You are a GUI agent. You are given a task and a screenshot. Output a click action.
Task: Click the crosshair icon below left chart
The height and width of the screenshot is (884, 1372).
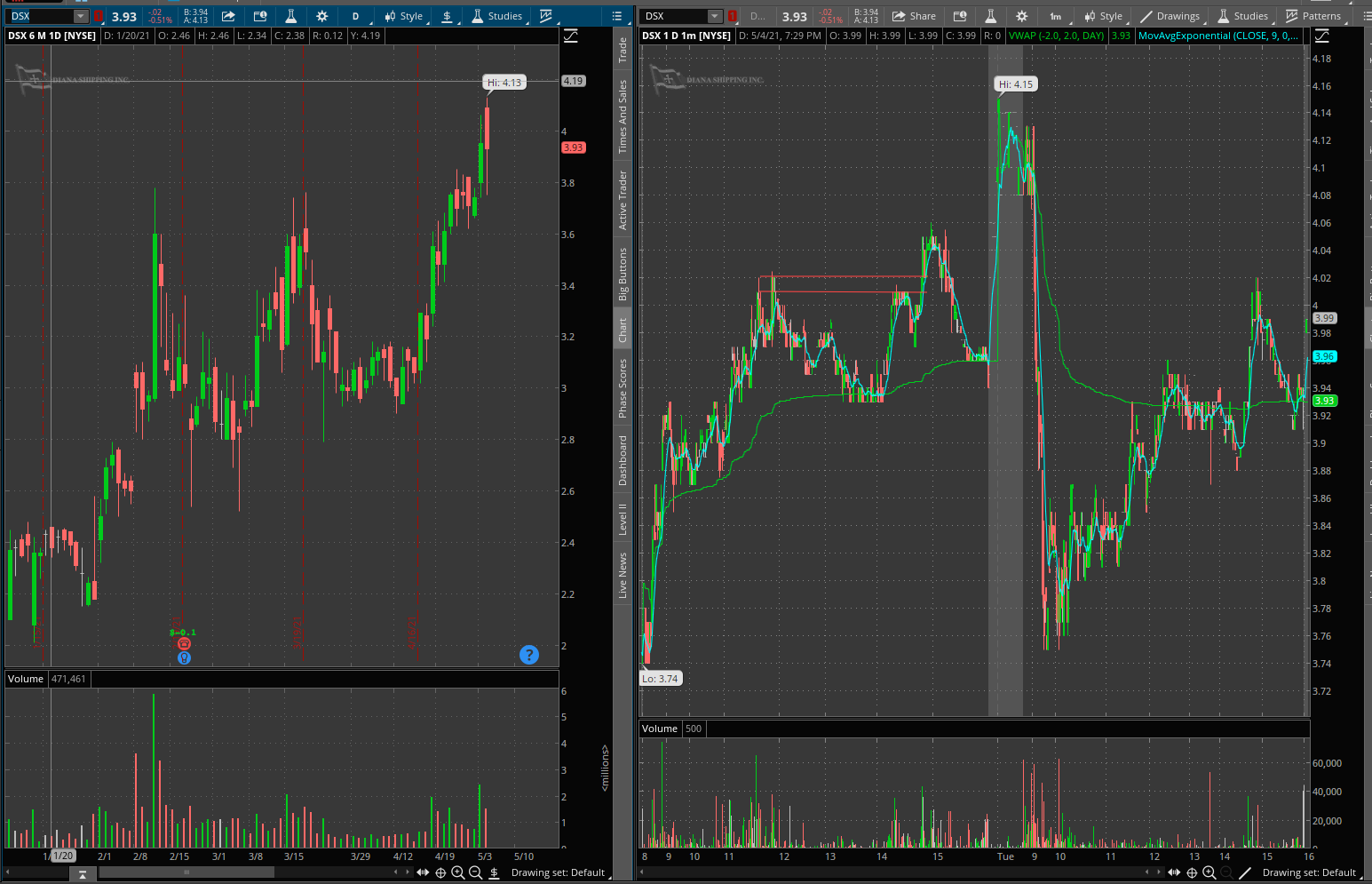[x=440, y=872]
